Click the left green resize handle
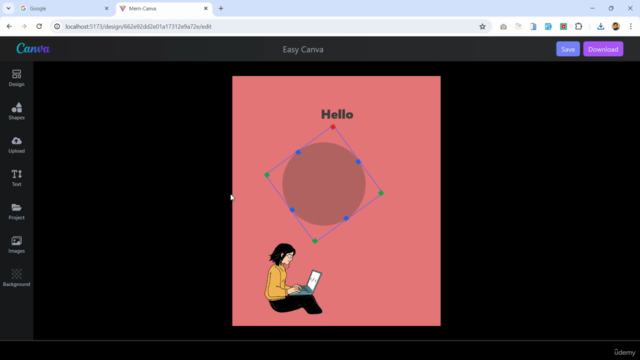Screen dimensions: 640x360 [267, 175]
